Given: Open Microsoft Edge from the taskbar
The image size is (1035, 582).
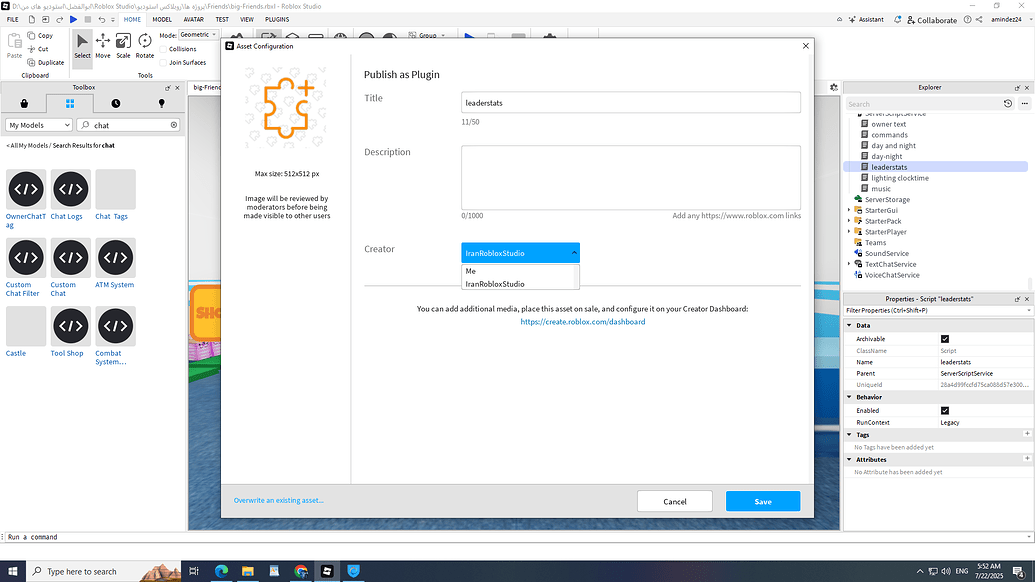Looking at the screenshot, I should (221, 571).
